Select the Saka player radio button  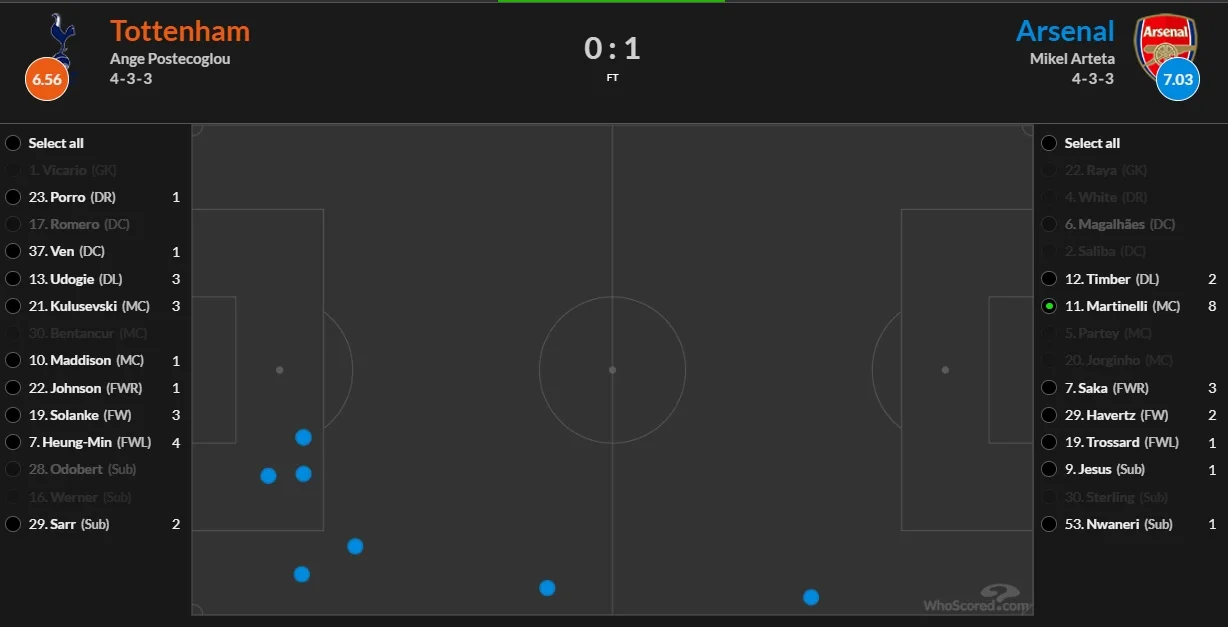tap(1049, 388)
